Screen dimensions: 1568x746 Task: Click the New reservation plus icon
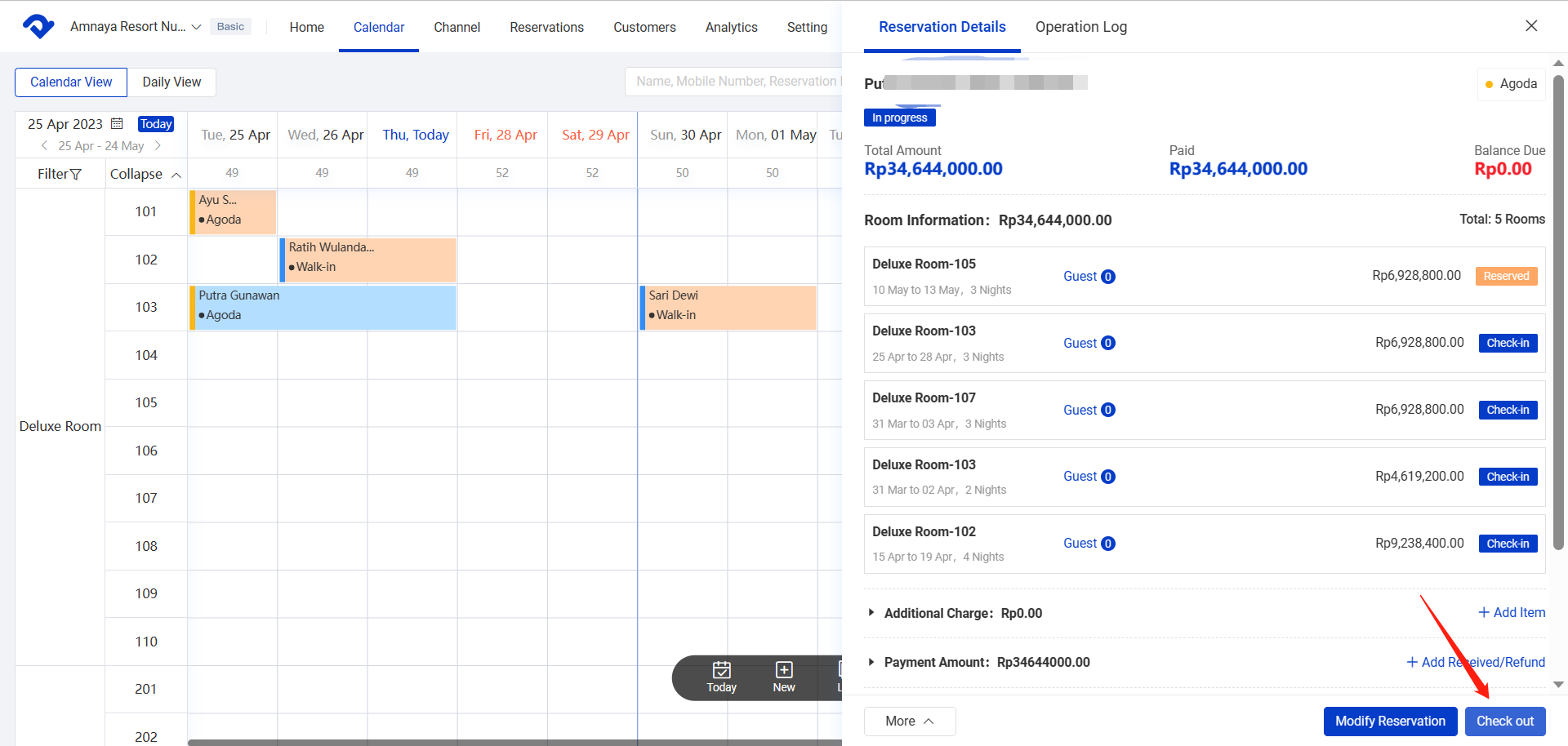[783, 670]
